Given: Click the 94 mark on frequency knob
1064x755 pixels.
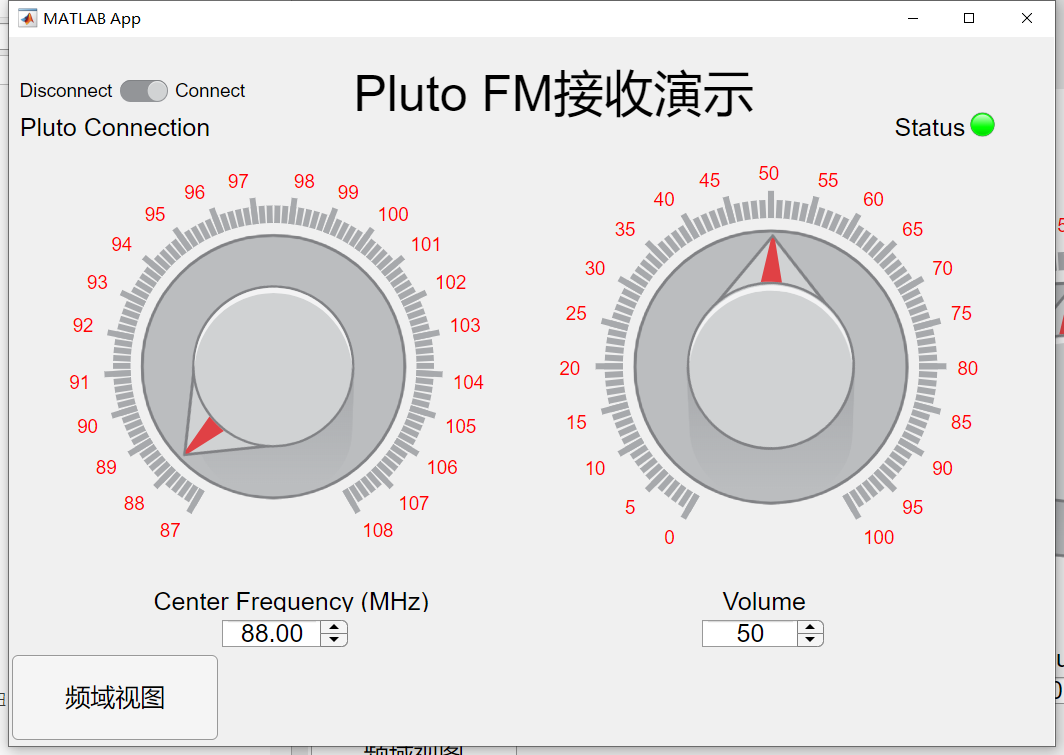Looking at the screenshot, I should click(x=121, y=244).
